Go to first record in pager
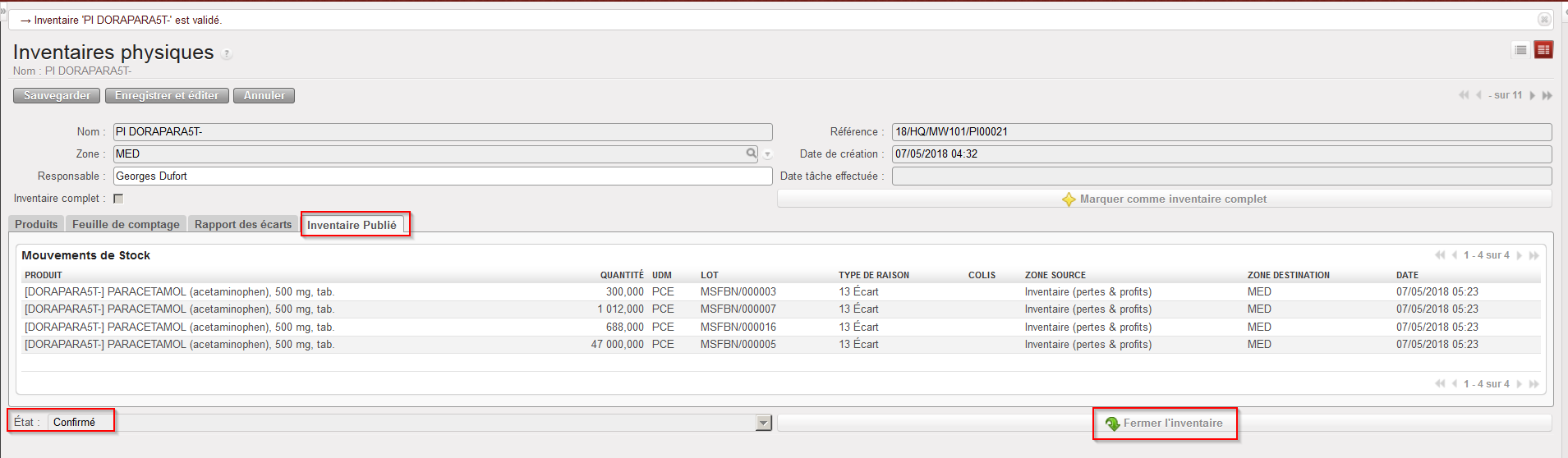Screen dimensions: 1568x458 (1463, 95)
